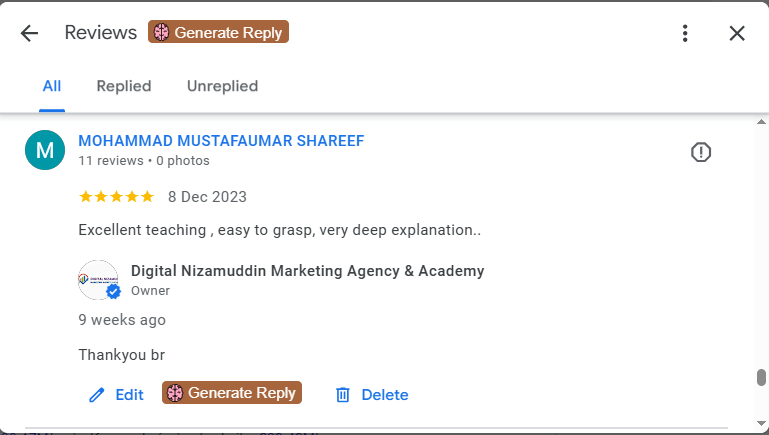Report the review via the exclamation icon
The image size is (769, 435).
[x=701, y=152]
